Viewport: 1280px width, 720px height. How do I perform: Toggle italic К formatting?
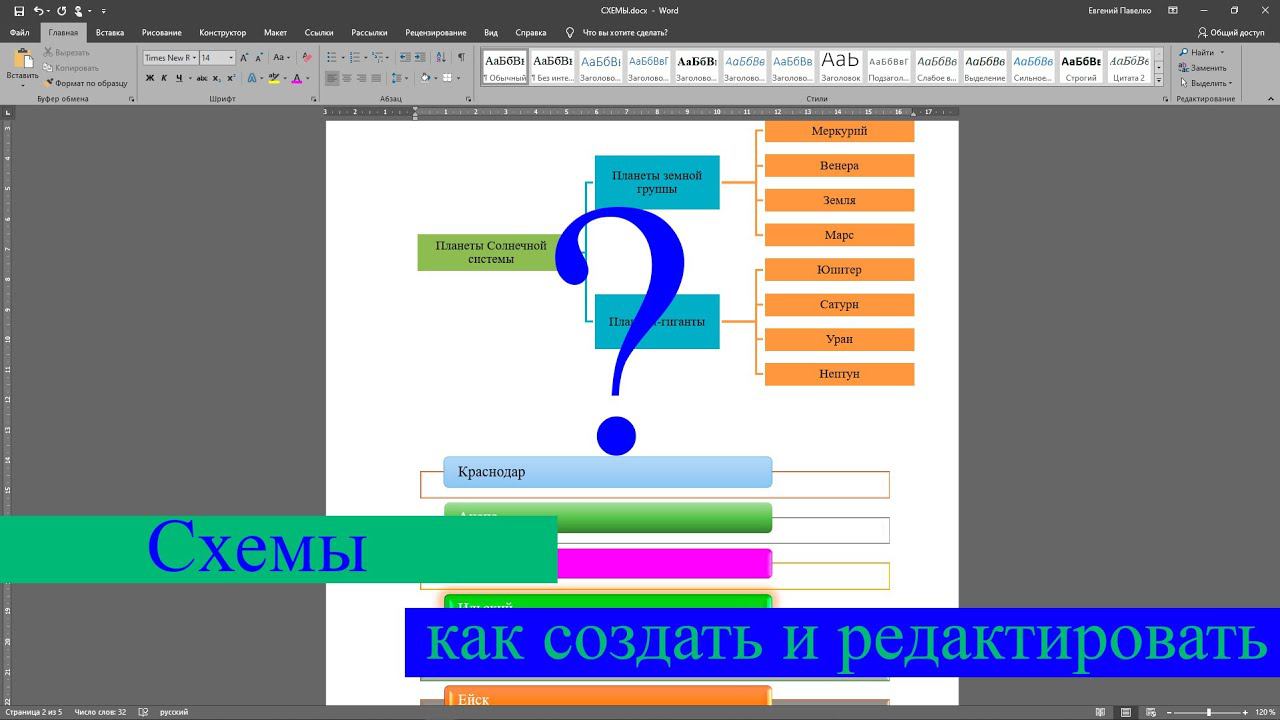[164, 78]
